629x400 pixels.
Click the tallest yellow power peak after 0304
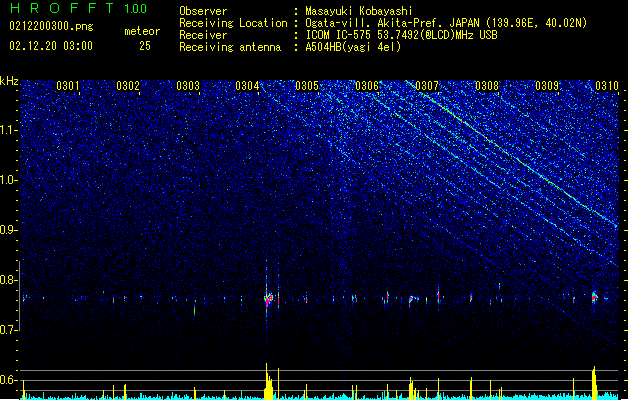click(267, 381)
